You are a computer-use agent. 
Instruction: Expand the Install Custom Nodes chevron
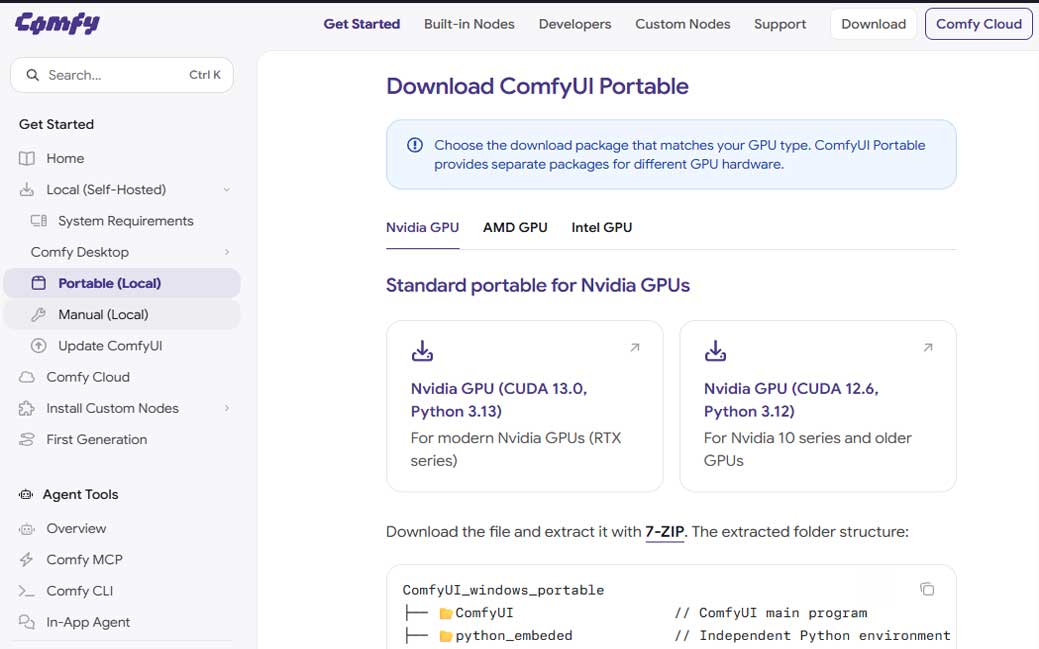[227, 408]
